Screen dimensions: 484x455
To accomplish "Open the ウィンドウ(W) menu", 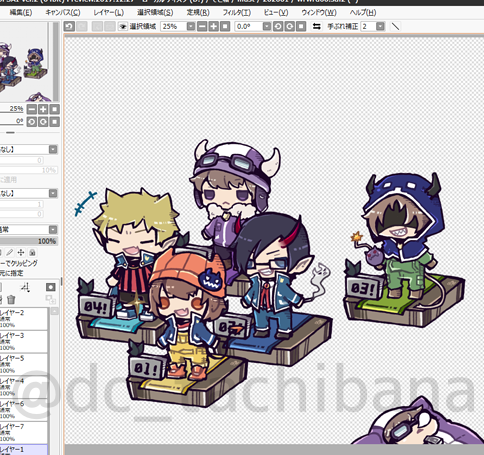I will pyautogui.click(x=319, y=13).
